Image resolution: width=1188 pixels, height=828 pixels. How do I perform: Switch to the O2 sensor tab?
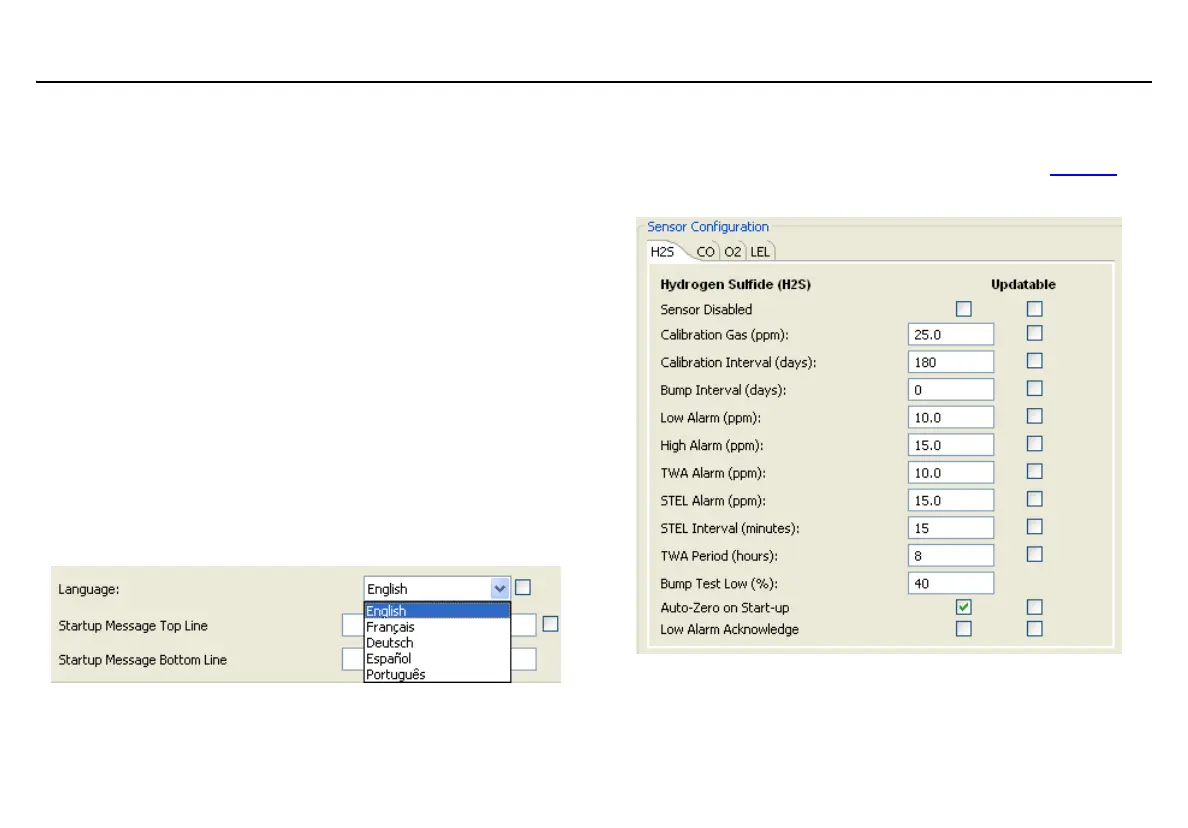click(x=733, y=252)
